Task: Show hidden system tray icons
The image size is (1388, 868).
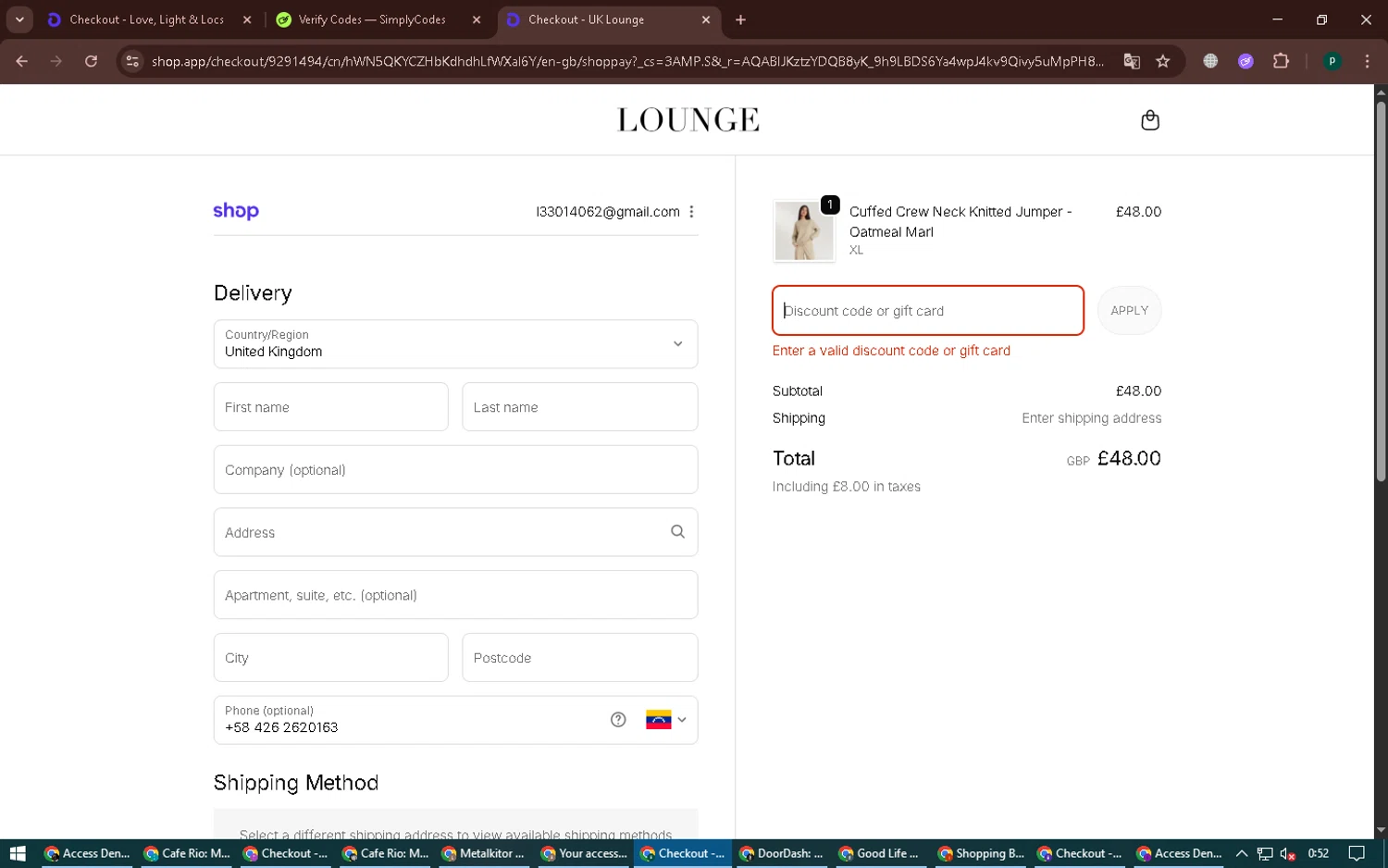Action: point(1242,853)
